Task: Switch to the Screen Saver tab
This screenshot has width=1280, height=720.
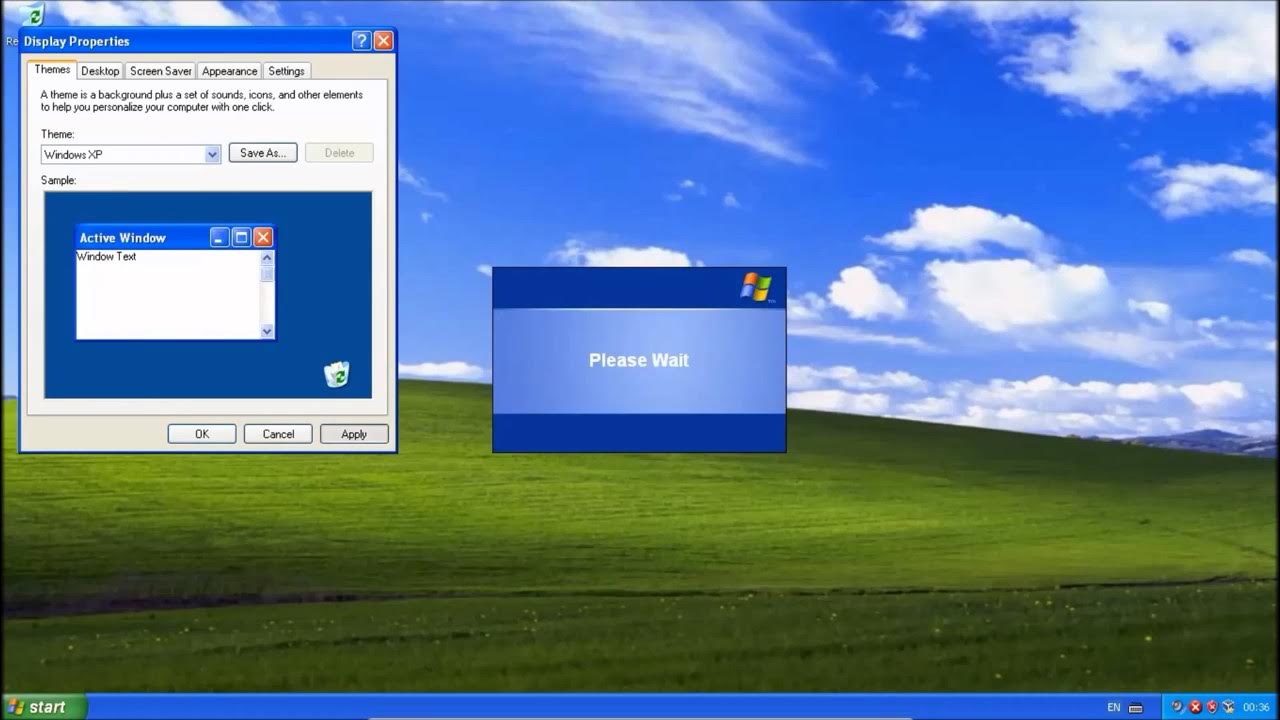Action: (161, 71)
